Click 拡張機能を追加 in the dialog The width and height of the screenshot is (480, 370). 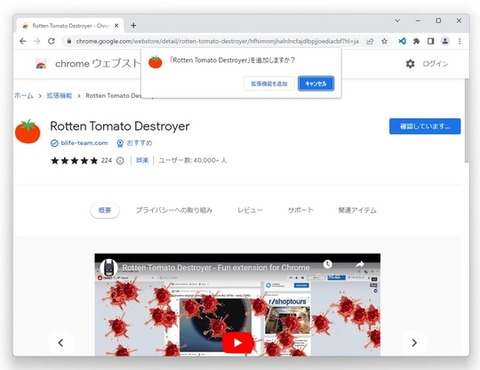point(269,84)
